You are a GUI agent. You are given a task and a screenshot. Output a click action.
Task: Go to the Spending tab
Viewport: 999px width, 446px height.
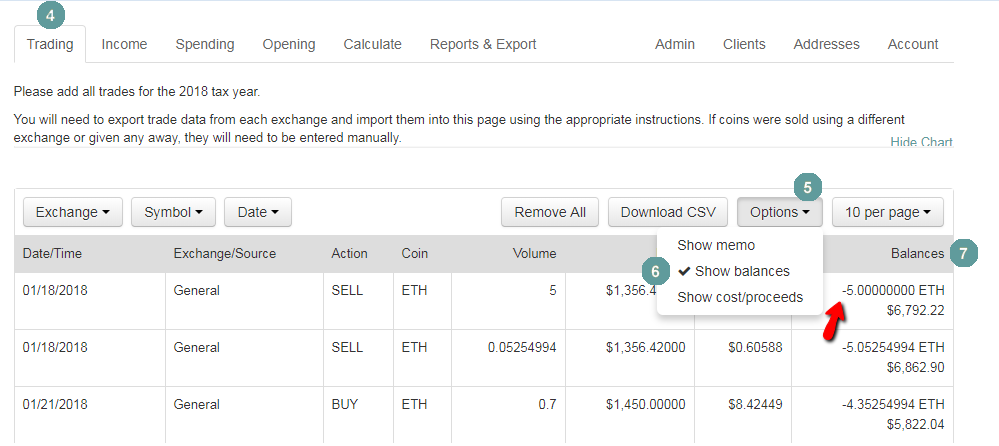(205, 44)
